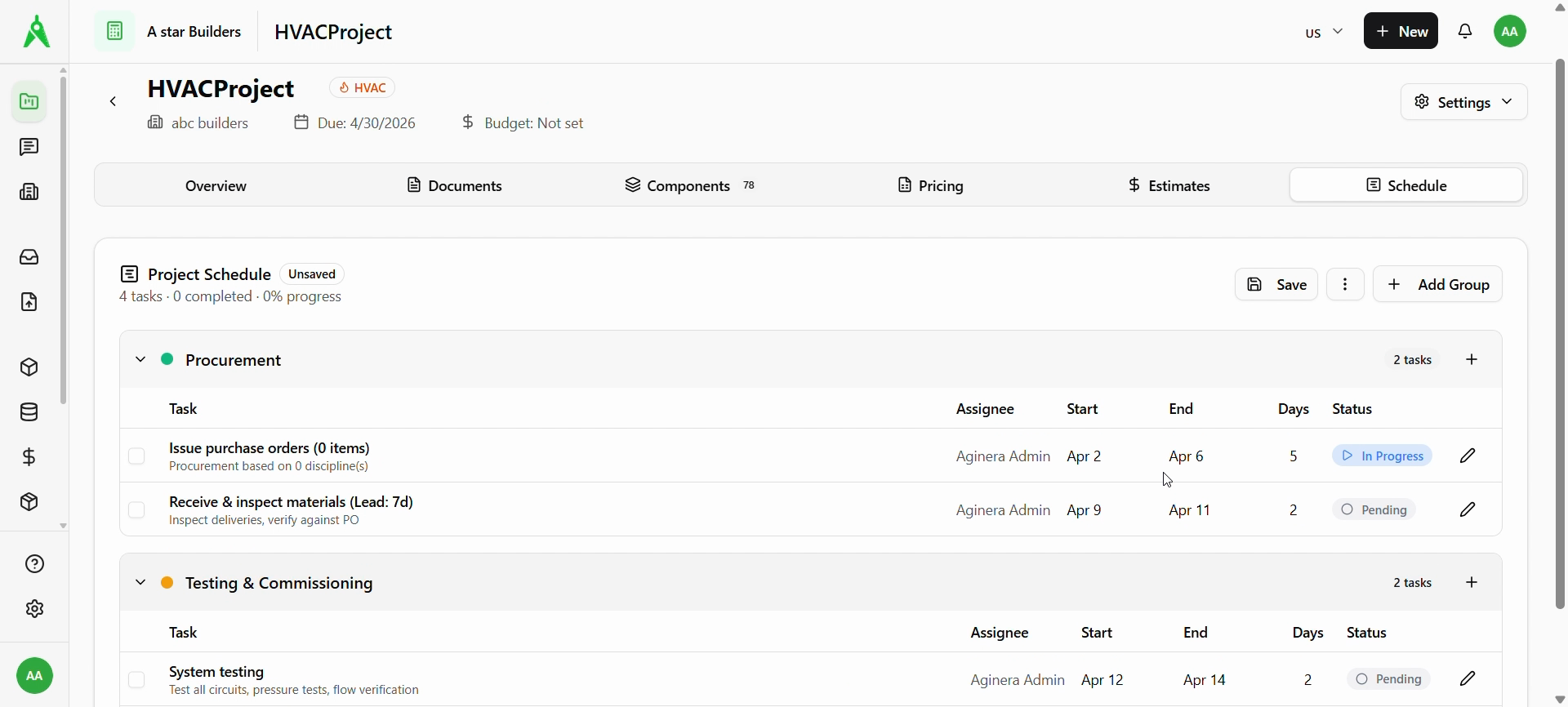
Task: Edit the Issue purchase orders task
Action: click(x=1468, y=456)
